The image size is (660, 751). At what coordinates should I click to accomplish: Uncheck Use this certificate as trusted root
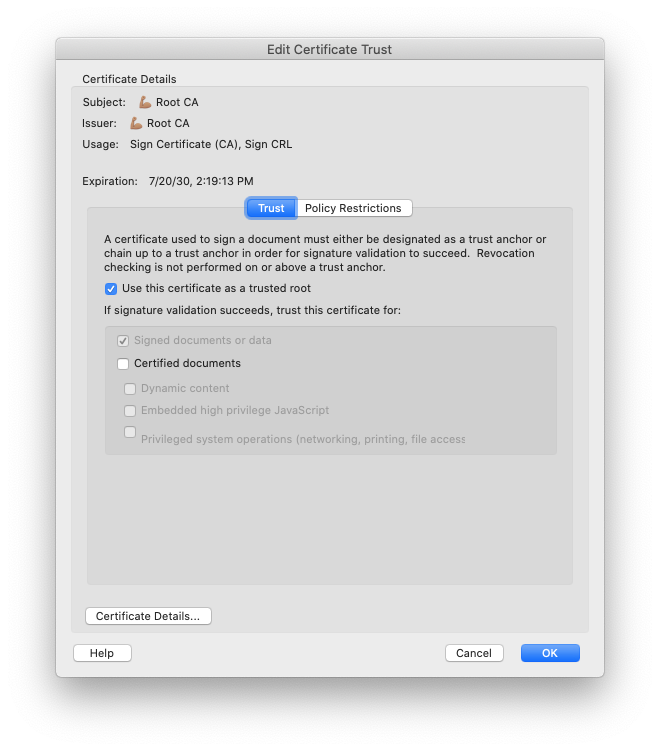(x=111, y=289)
